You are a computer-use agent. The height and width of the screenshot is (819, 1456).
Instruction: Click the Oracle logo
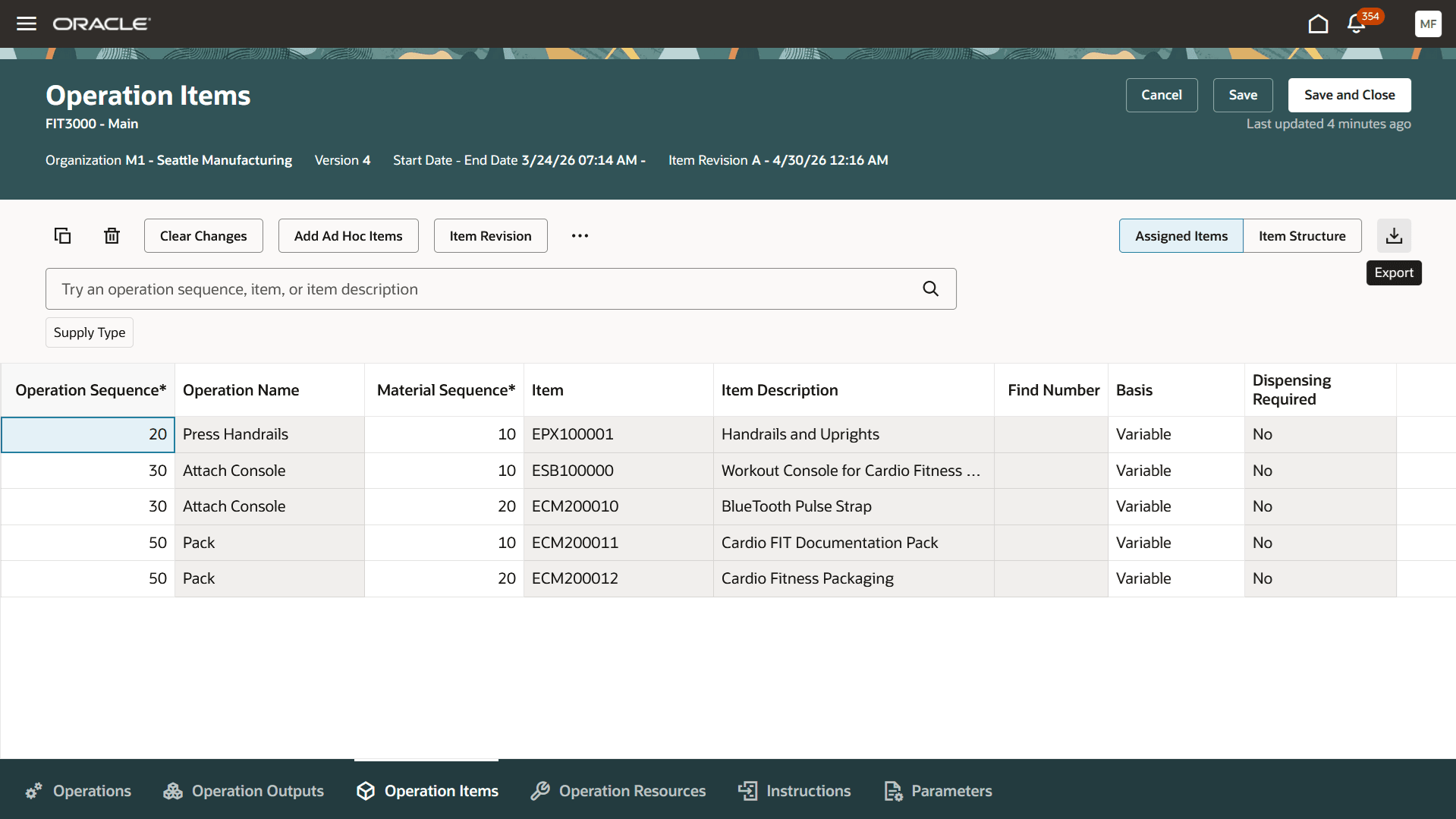102,24
